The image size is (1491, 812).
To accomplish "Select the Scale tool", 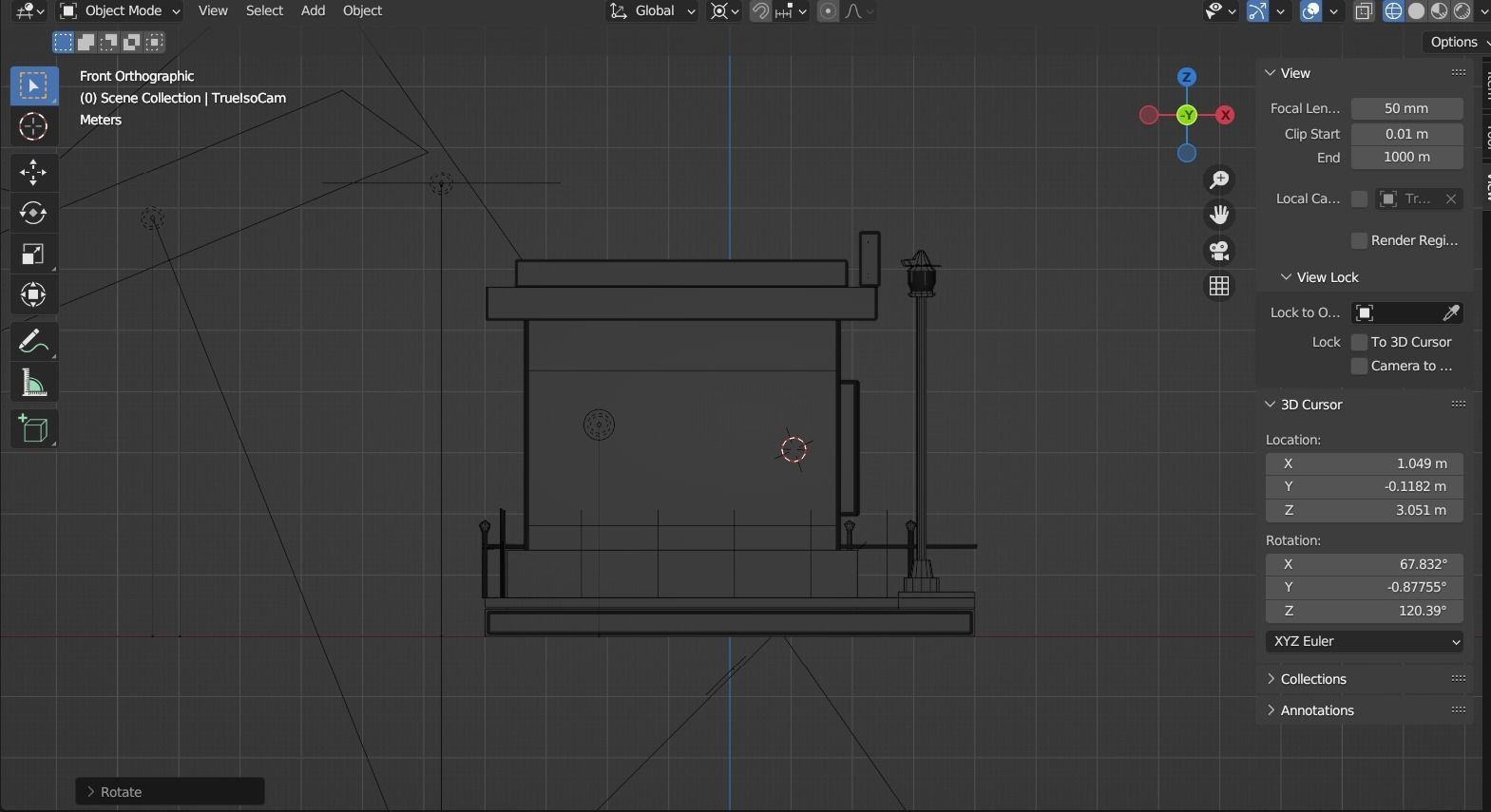I will pos(33,254).
